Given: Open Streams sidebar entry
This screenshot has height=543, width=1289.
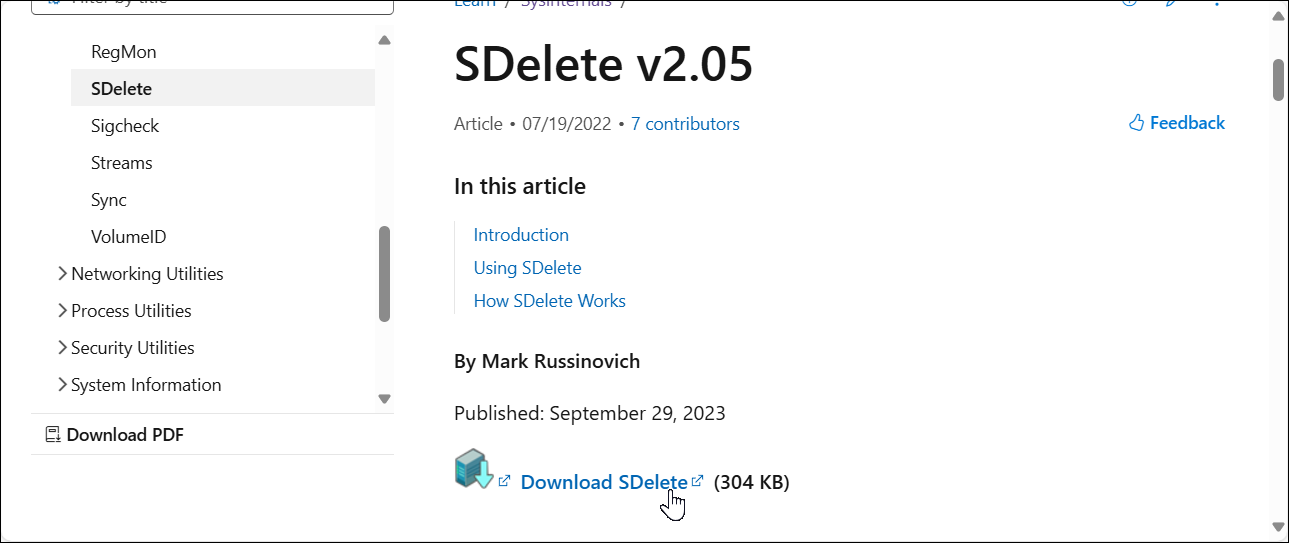Looking at the screenshot, I should (122, 163).
